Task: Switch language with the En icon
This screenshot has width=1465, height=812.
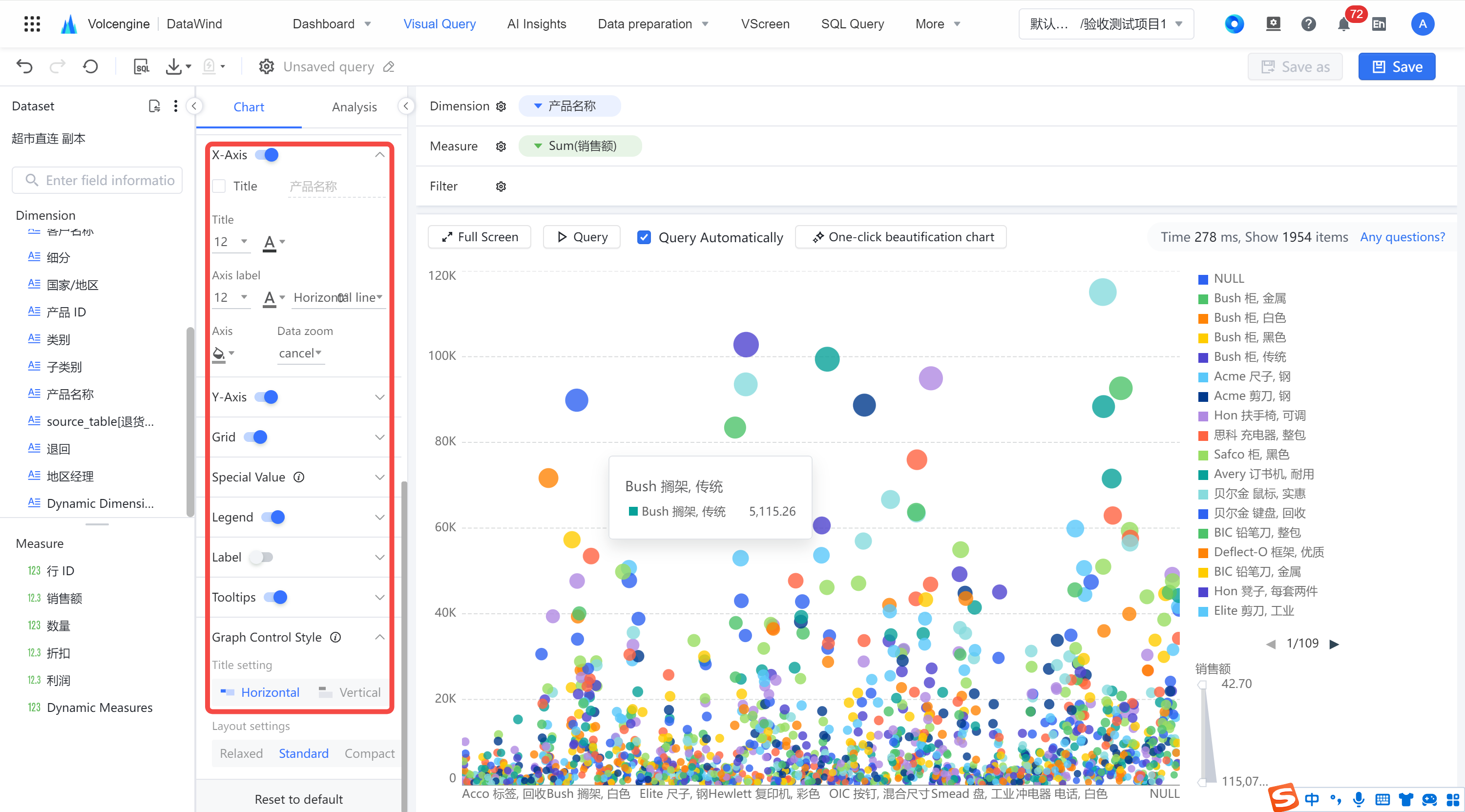Action: click(1379, 24)
